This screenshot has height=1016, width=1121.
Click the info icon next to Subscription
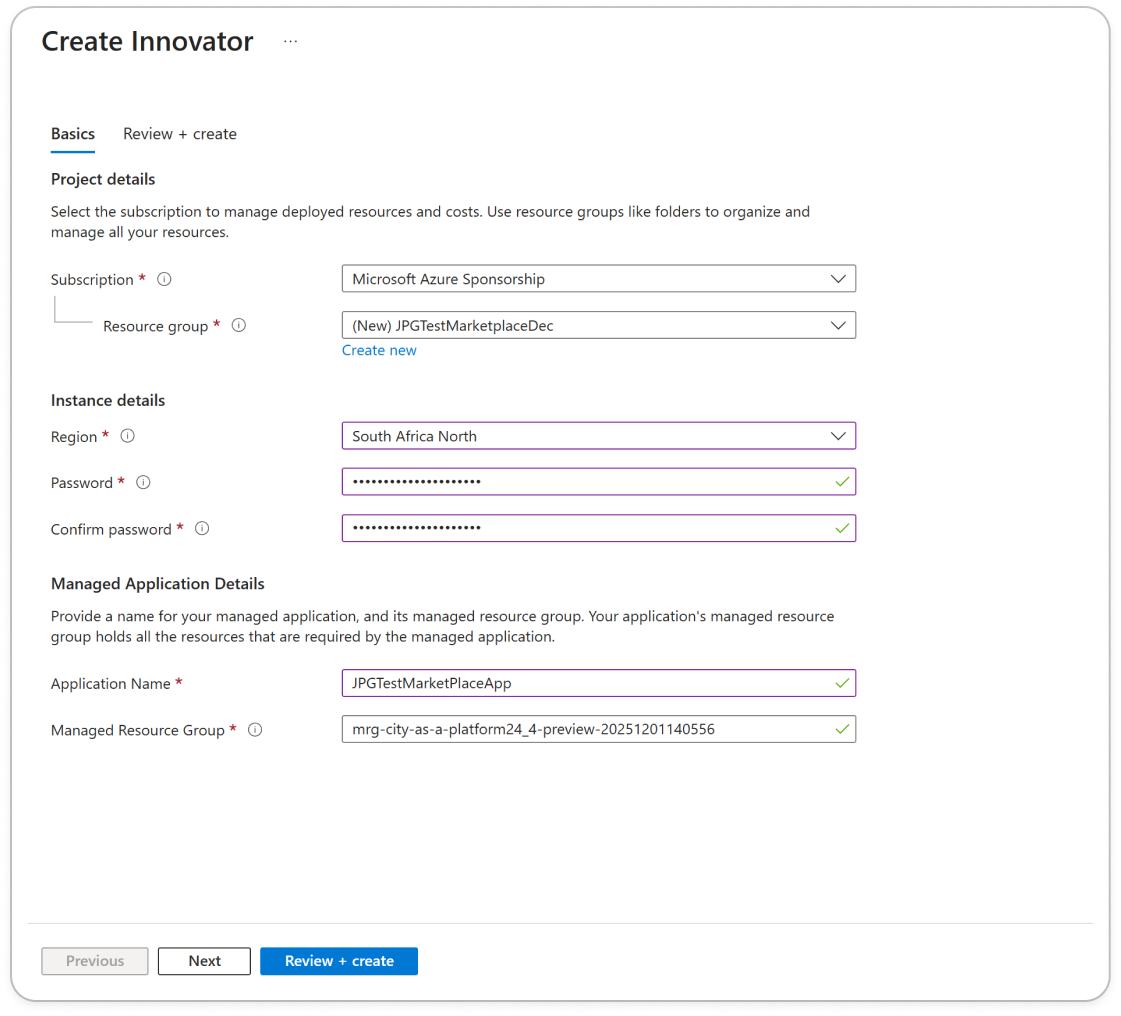click(x=165, y=280)
